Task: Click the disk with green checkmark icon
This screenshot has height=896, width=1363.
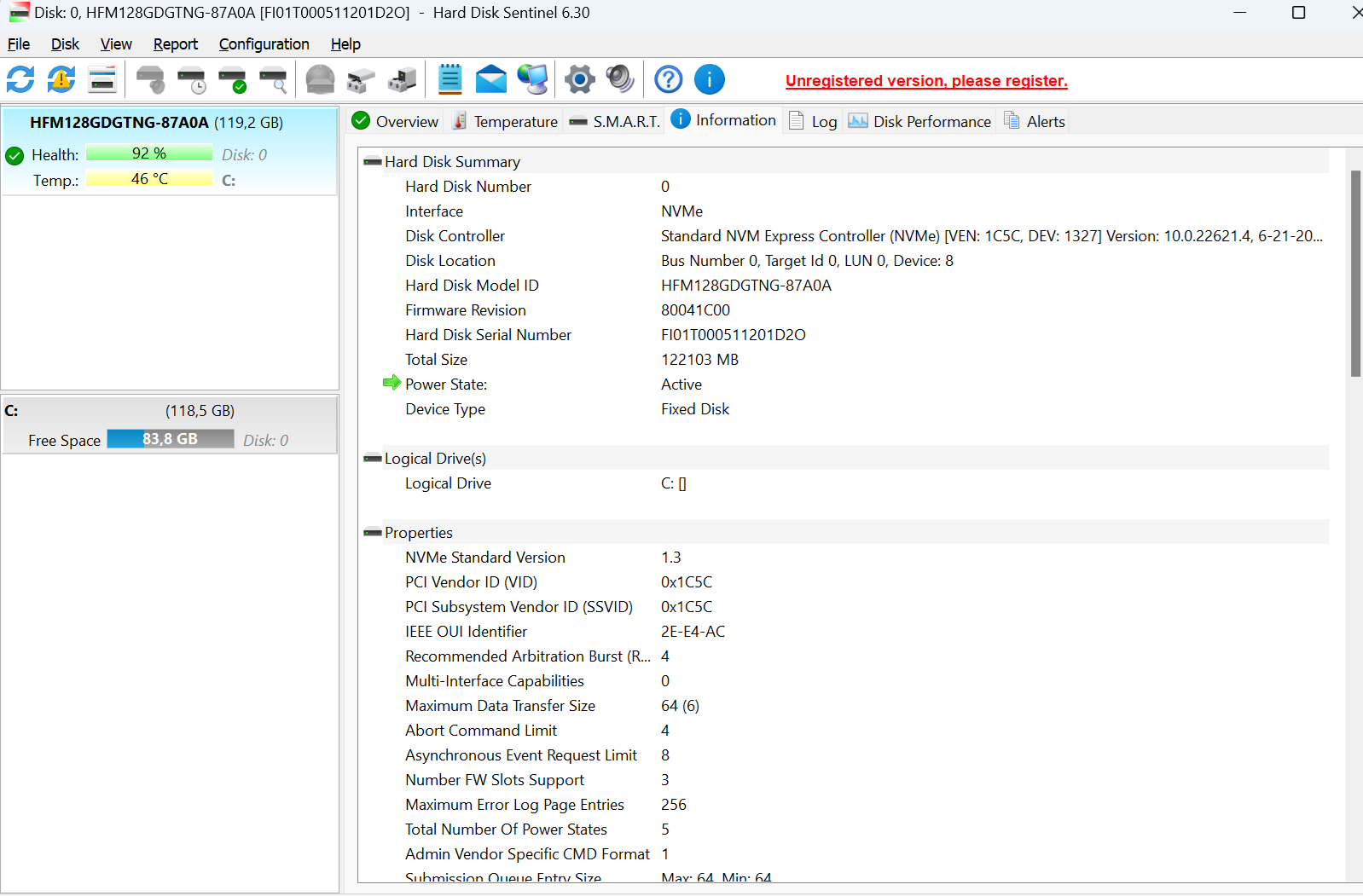Action: pos(232,80)
